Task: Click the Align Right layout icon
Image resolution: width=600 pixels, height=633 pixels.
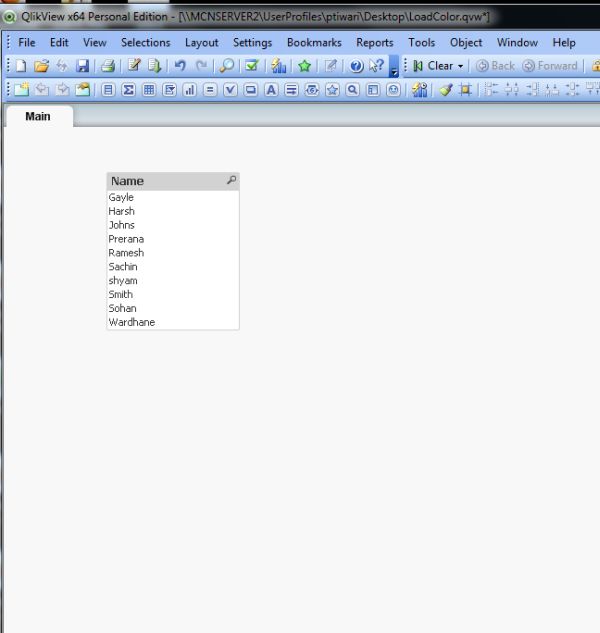Action: [532, 89]
